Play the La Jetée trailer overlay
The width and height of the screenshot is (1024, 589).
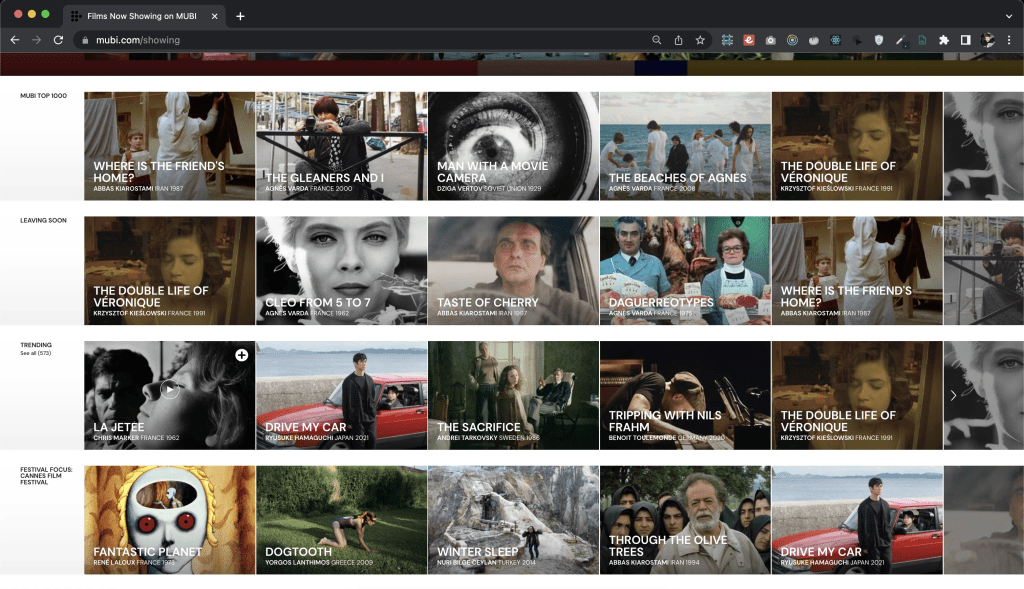[x=170, y=390]
